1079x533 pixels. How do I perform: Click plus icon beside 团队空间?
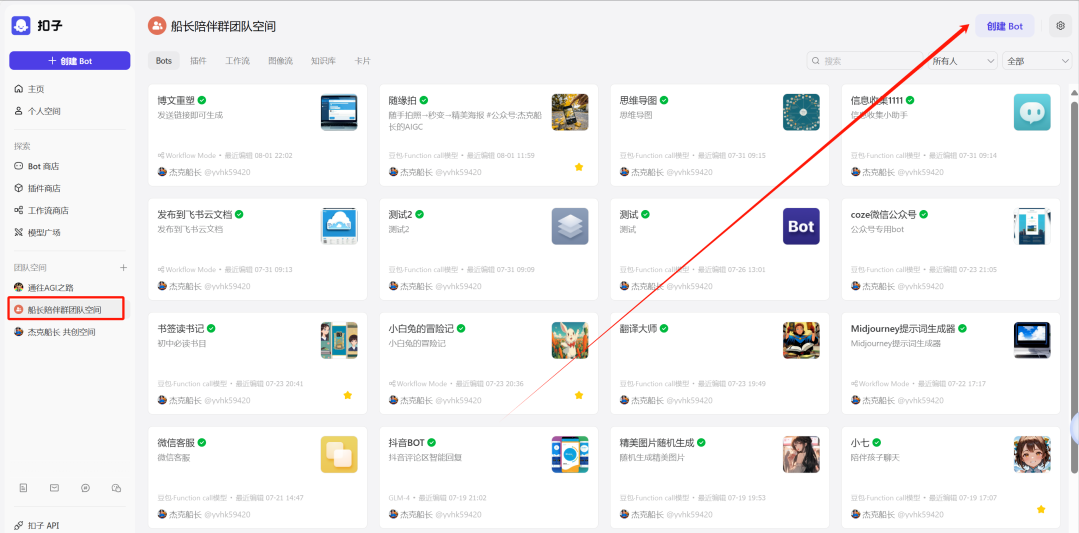coord(124,268)
